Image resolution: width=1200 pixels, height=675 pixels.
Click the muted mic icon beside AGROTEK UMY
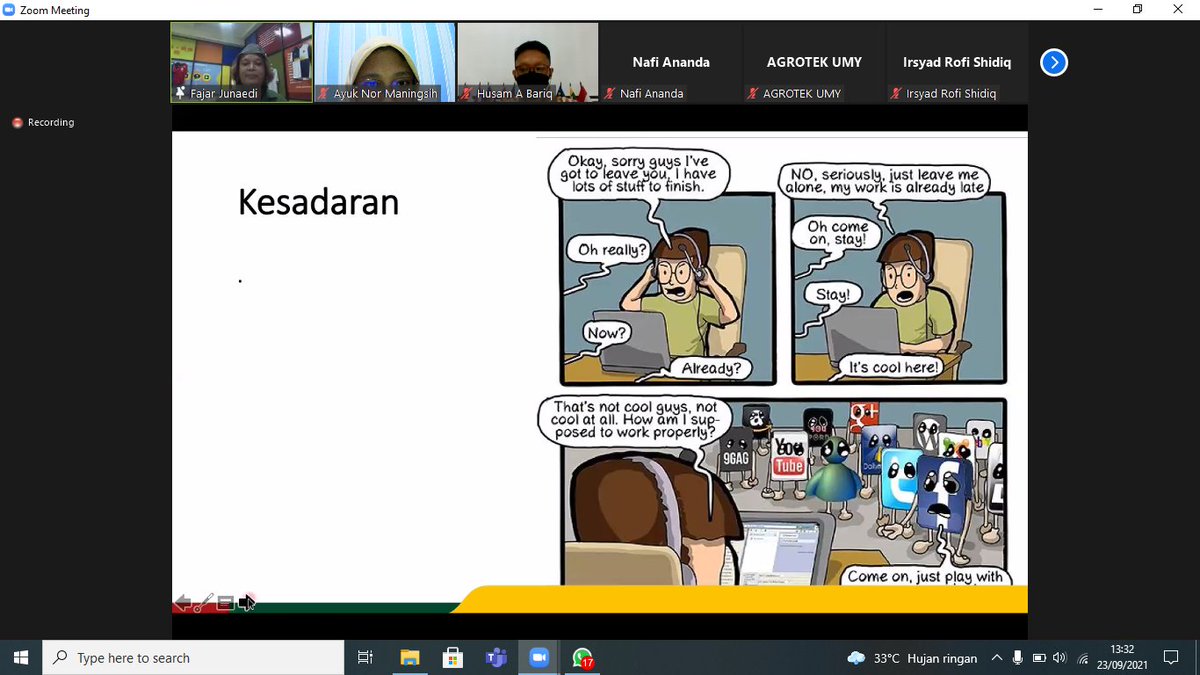(x=753, y=93)
